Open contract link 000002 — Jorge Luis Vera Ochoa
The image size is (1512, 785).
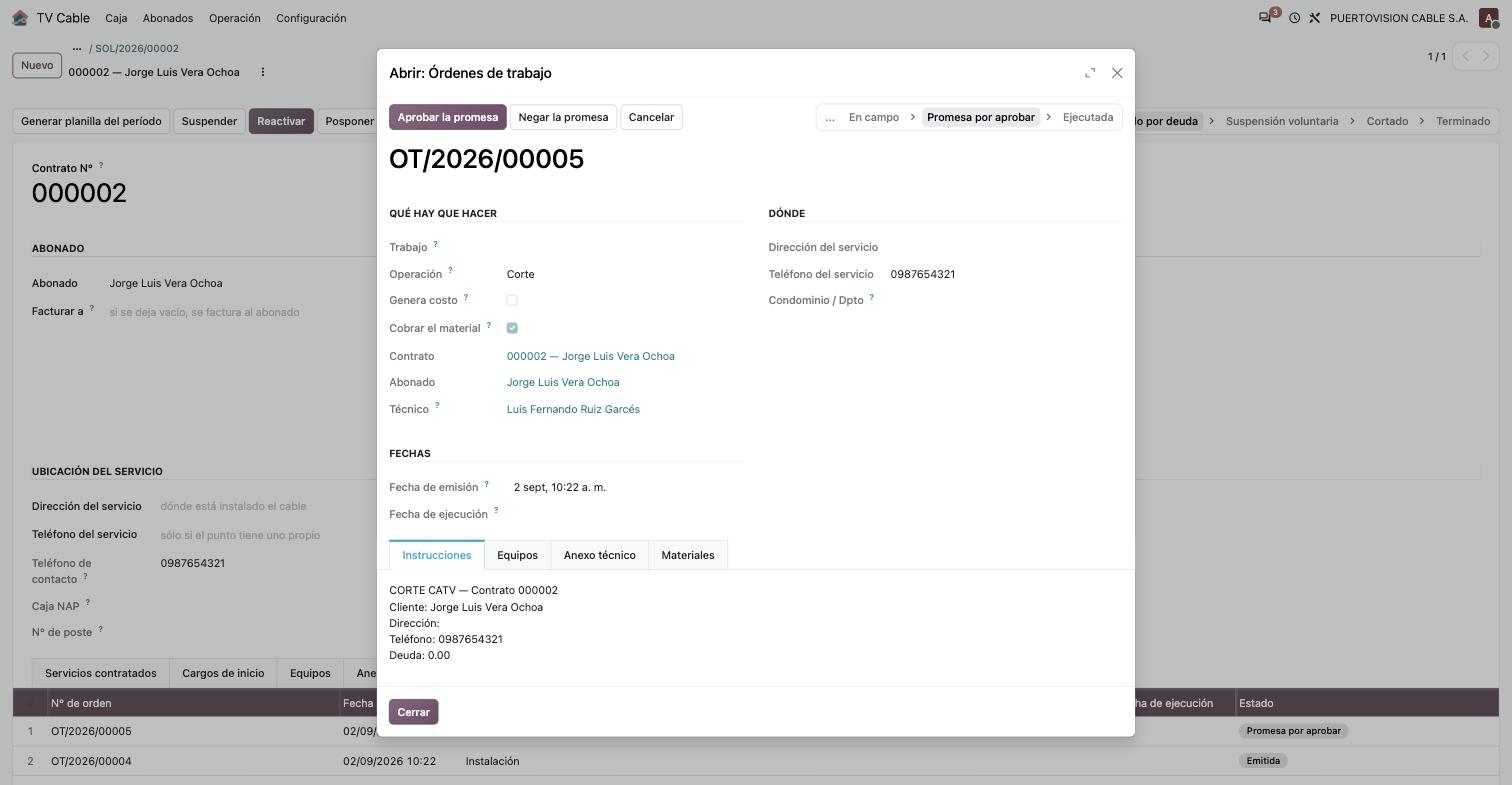[590, 356]
